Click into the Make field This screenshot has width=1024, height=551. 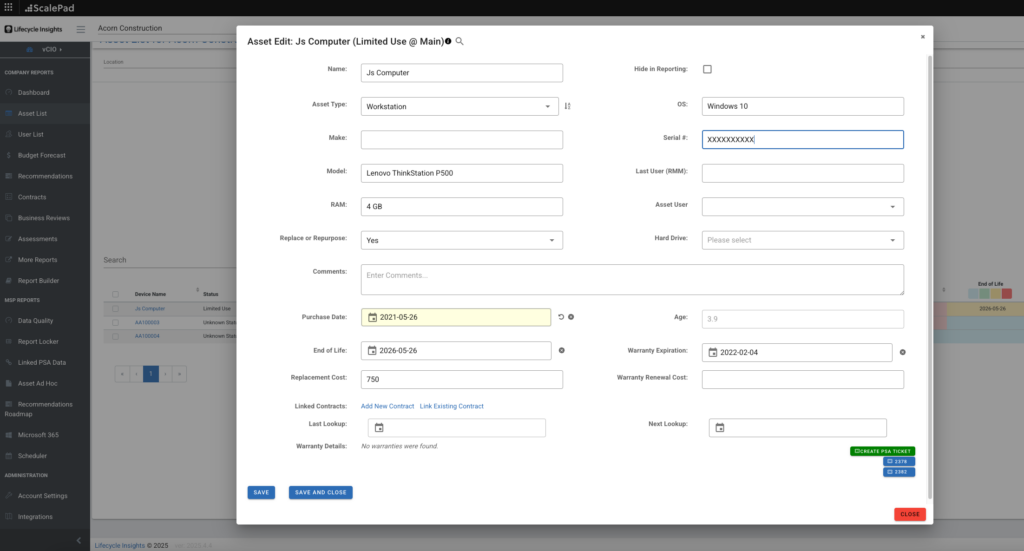[462, 140]
